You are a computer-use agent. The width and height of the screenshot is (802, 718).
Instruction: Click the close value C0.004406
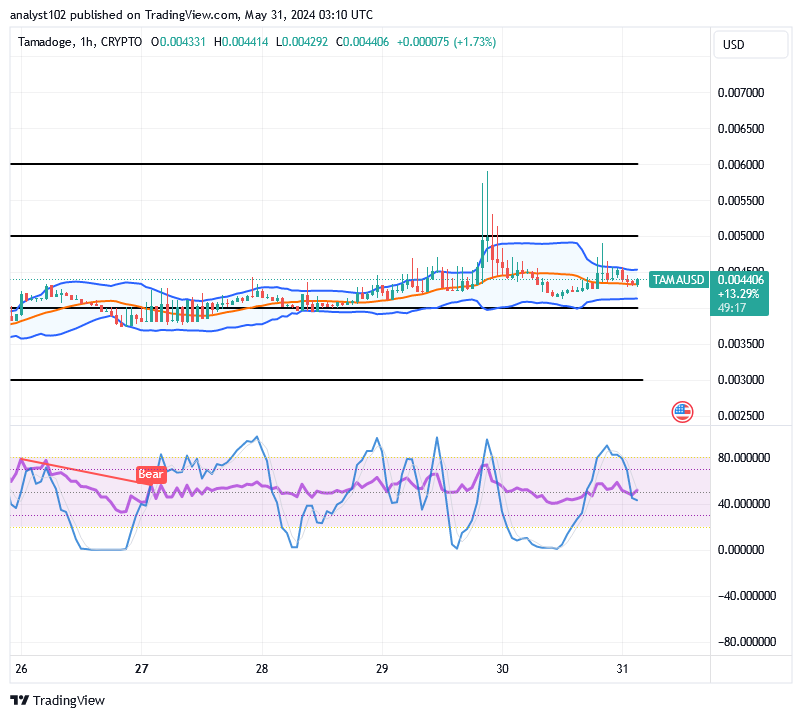pyautogui.click(x=362, y=42)
